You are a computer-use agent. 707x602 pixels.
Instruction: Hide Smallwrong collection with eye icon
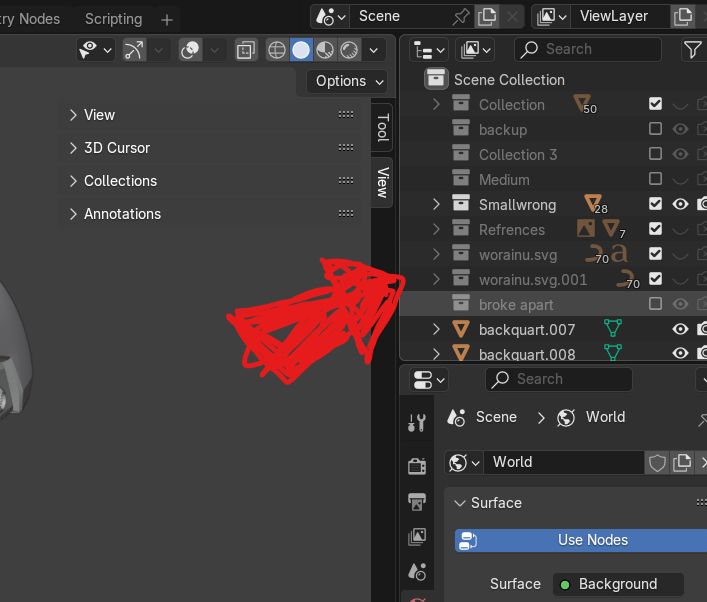click(x=680, y=204)
